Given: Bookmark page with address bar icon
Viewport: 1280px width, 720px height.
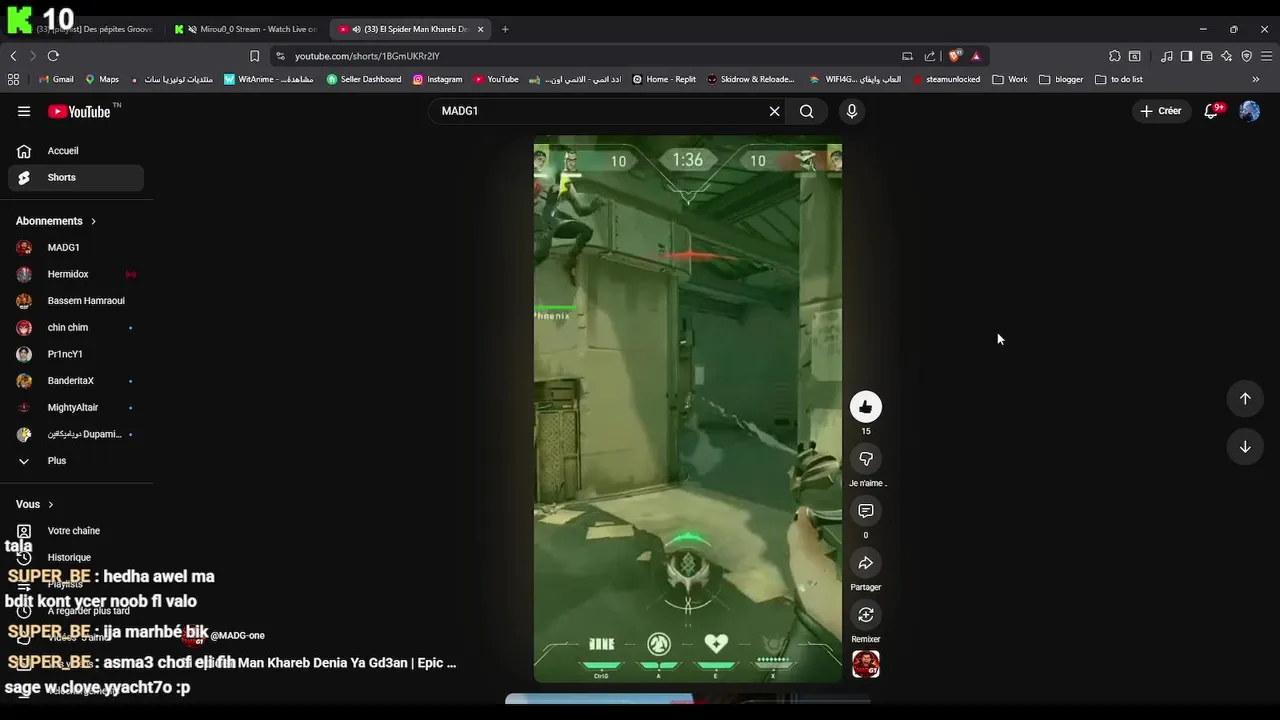Looking at the screenshot, I should click(254, 56).
